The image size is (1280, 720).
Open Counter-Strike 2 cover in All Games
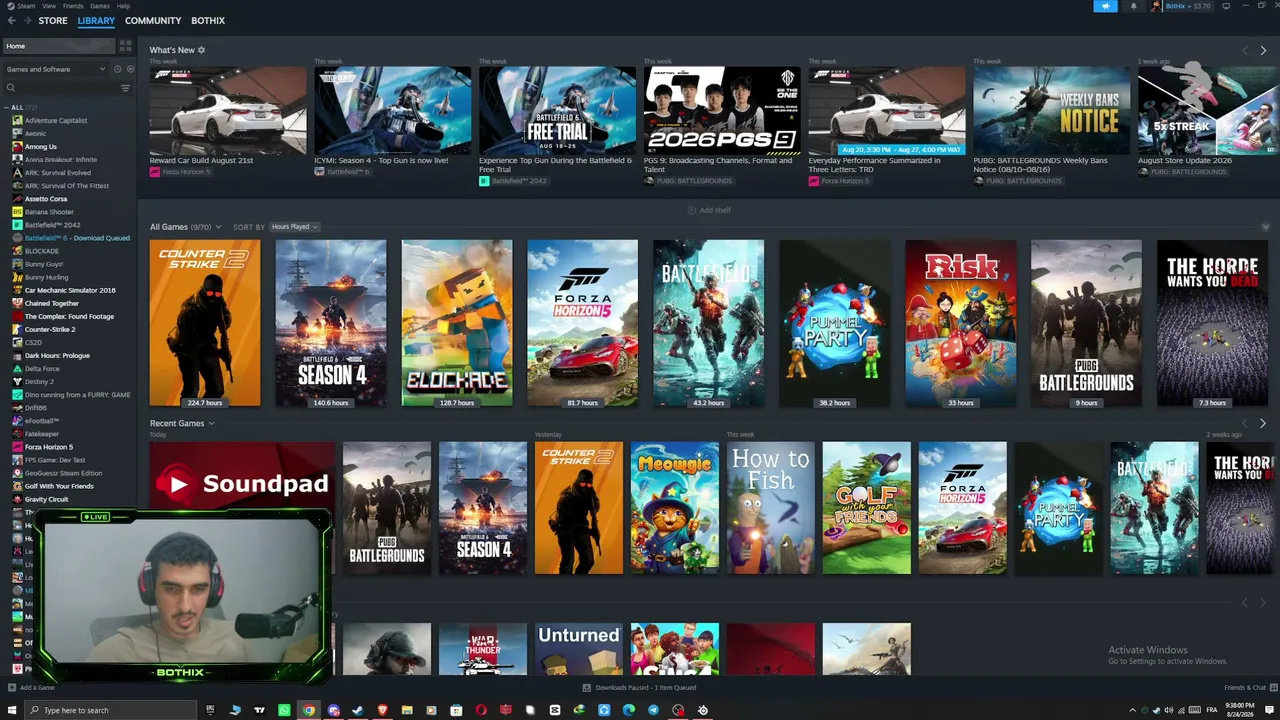click(x=205, y=323)
